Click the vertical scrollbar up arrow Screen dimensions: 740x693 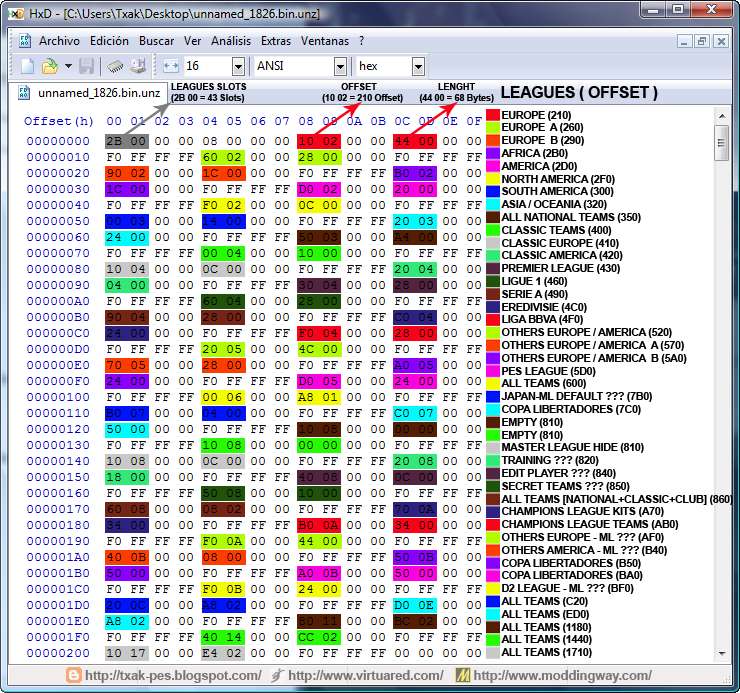pyautogui.click(x=722, y=115)
